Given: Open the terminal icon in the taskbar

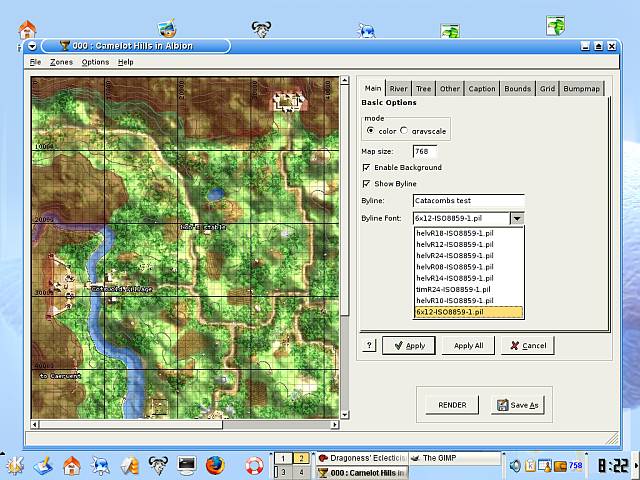Looking at the screenshot, I should [x=186, y=465].
